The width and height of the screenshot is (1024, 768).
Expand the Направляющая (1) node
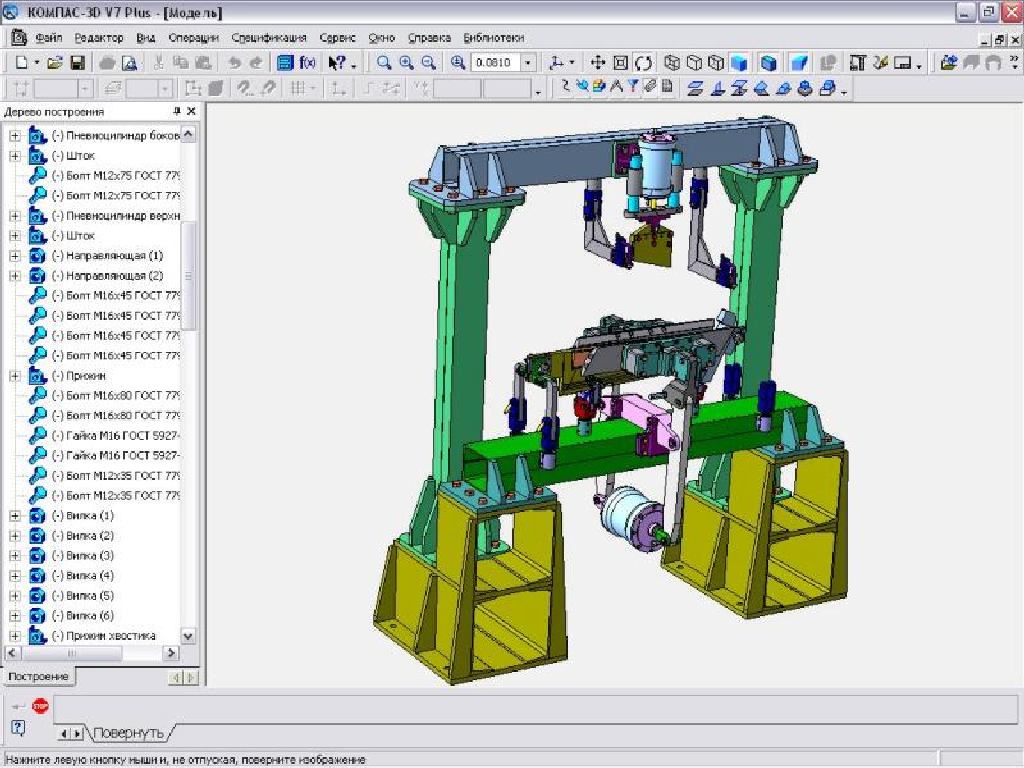15,256
